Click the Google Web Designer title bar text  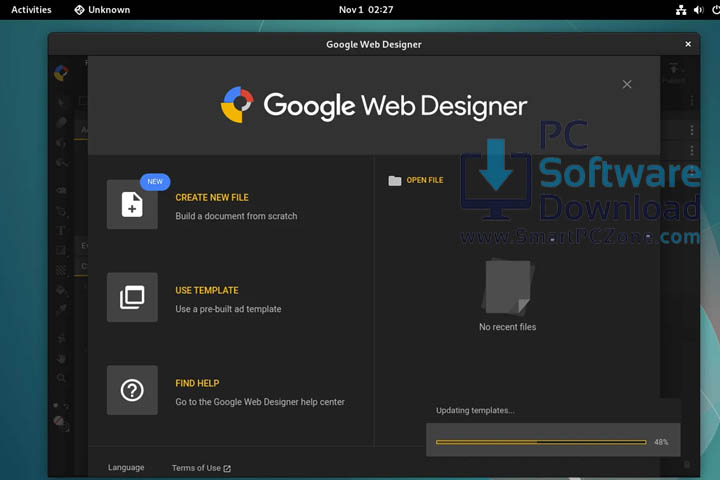coord(374,45)
